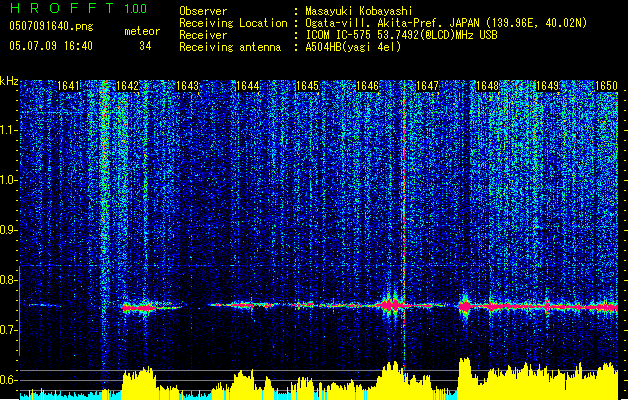Click the yellow signal-level peak under 1648
Viewport: 629px width, 400px height.
pos(464,378)
